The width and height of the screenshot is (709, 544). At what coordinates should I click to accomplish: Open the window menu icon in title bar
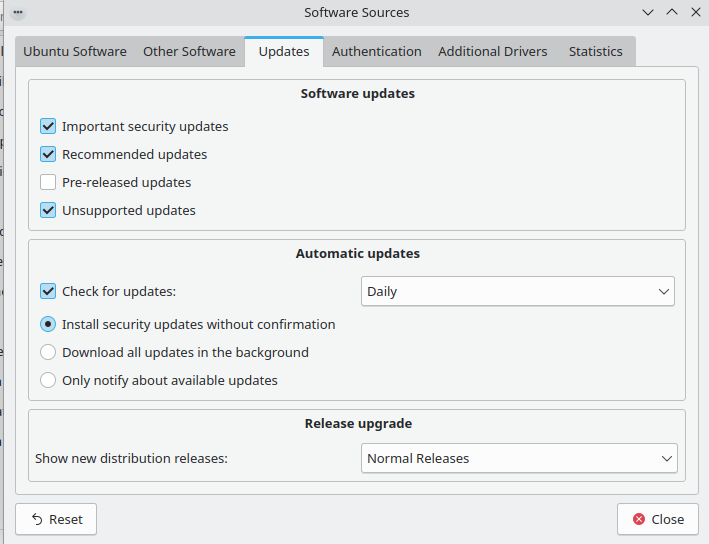pyautogui.click(x=18, y=12)
